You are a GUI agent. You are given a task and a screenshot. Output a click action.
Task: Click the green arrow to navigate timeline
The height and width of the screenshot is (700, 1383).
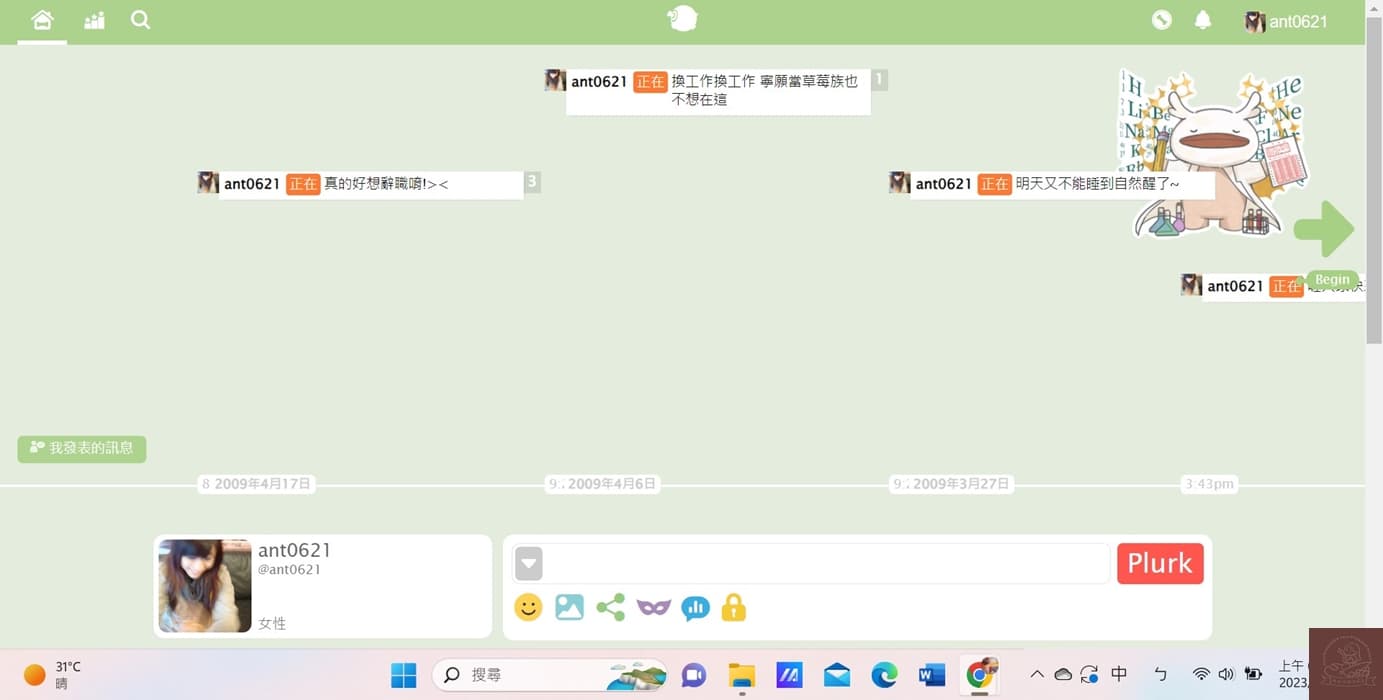tap(1324, 228)
